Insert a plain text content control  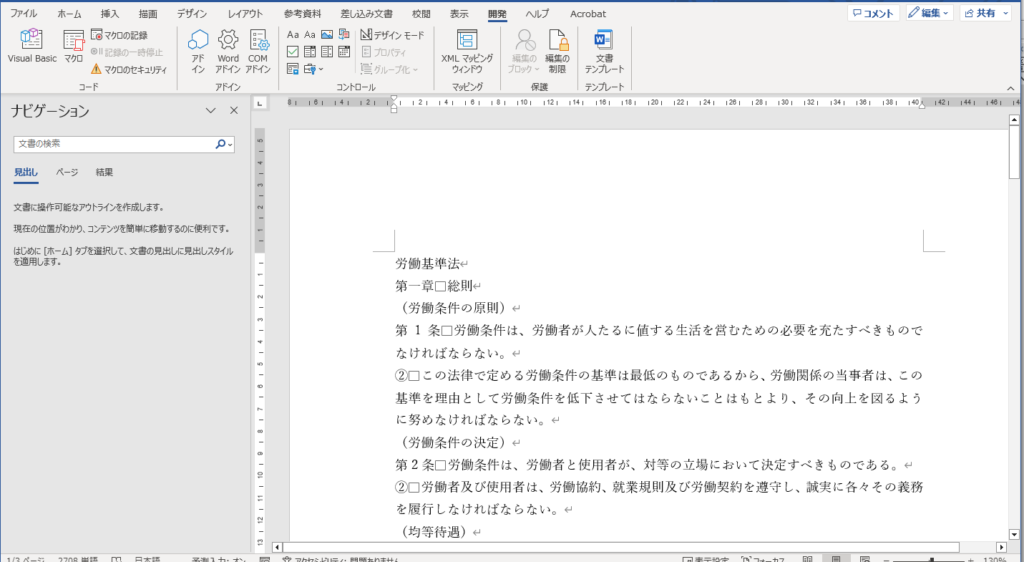310,35
